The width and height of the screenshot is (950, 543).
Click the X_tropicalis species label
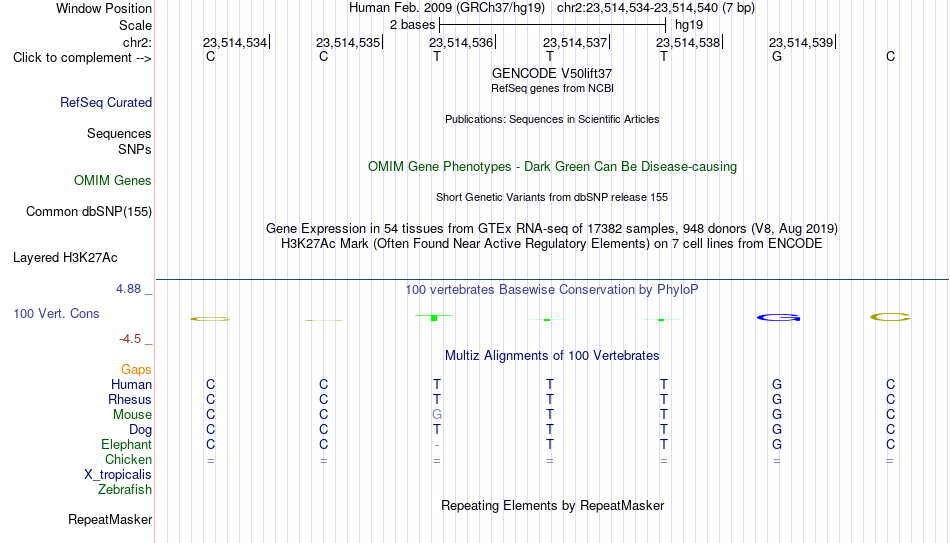pyautogui.click(x=118, y=475)
